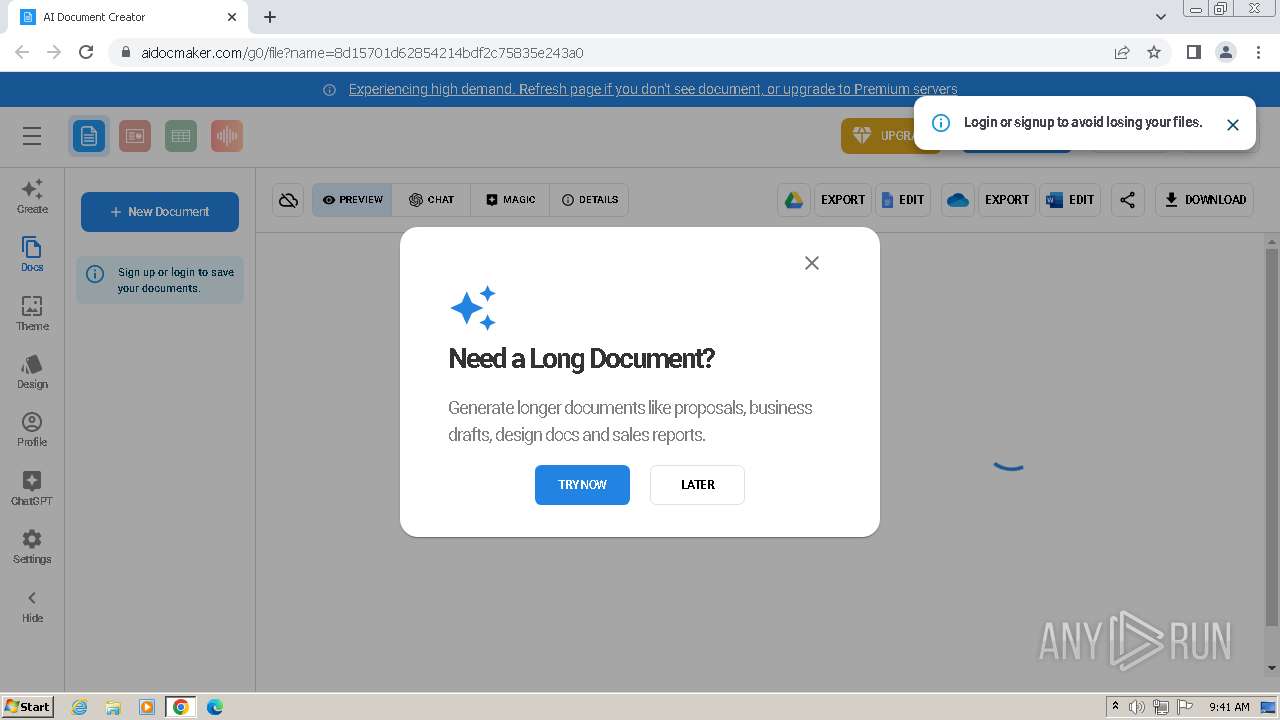Screen dimensions: 1280x720
Task: Click Export next to OneDrive
Action: [x=1007, y=200]
